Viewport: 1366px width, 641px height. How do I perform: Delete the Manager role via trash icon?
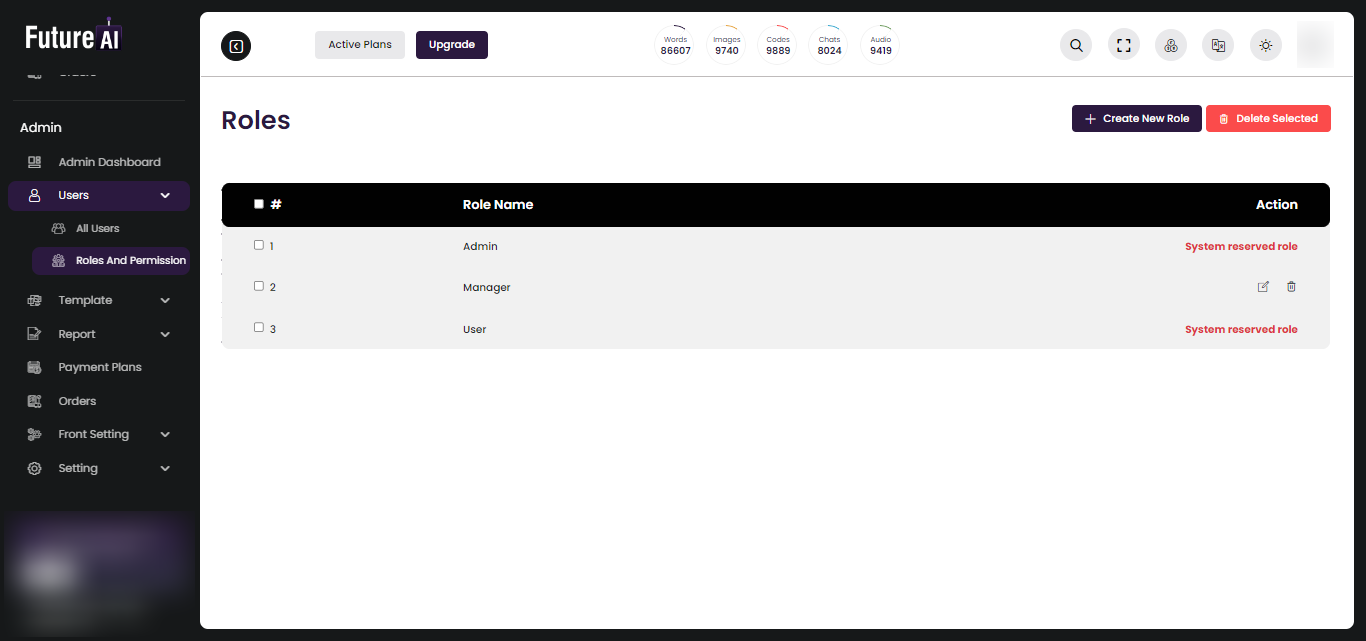pyautogui.click(x=1291, y=287)
